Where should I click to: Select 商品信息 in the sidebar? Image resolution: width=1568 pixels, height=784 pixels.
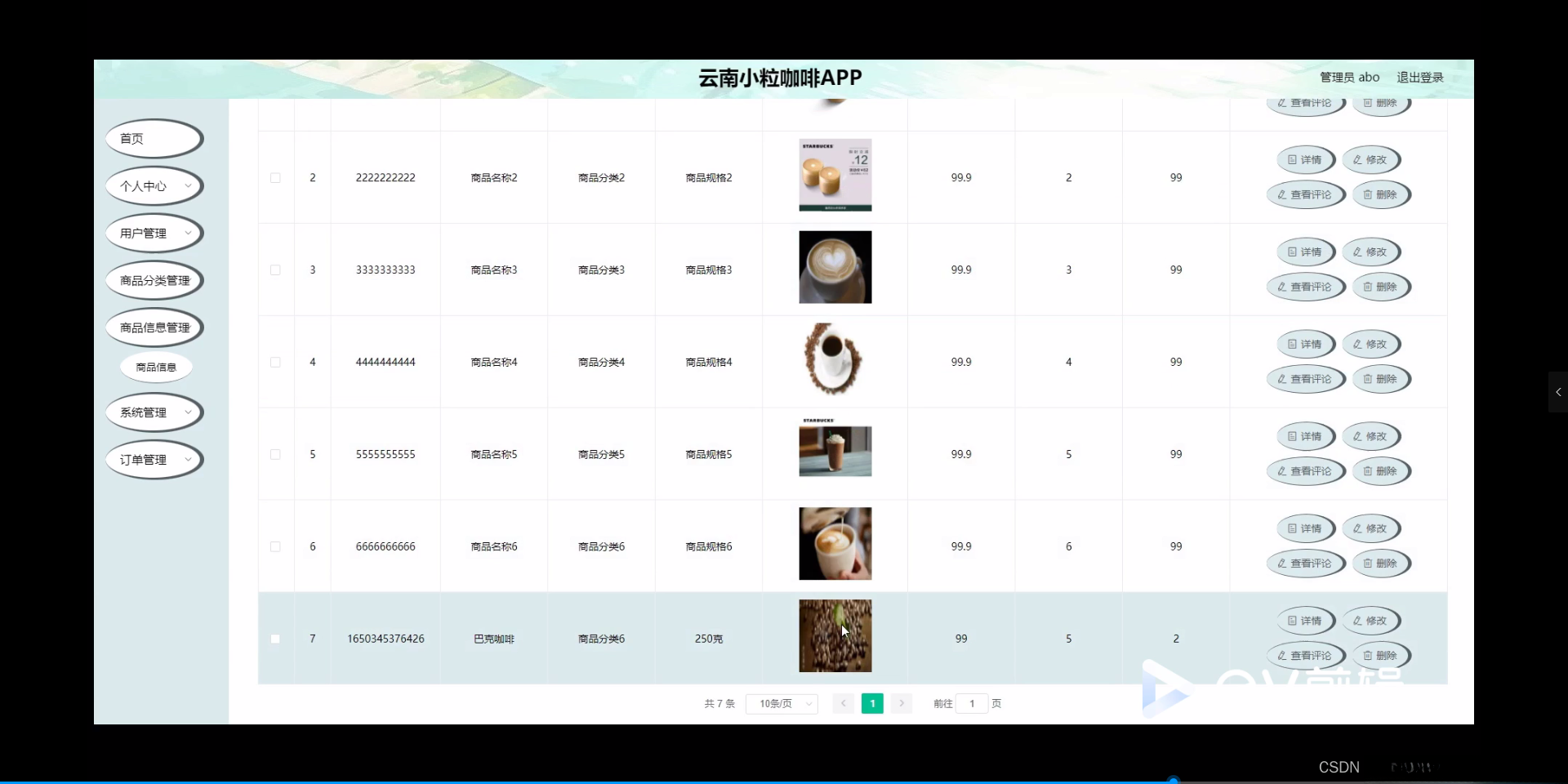(155, 367)
